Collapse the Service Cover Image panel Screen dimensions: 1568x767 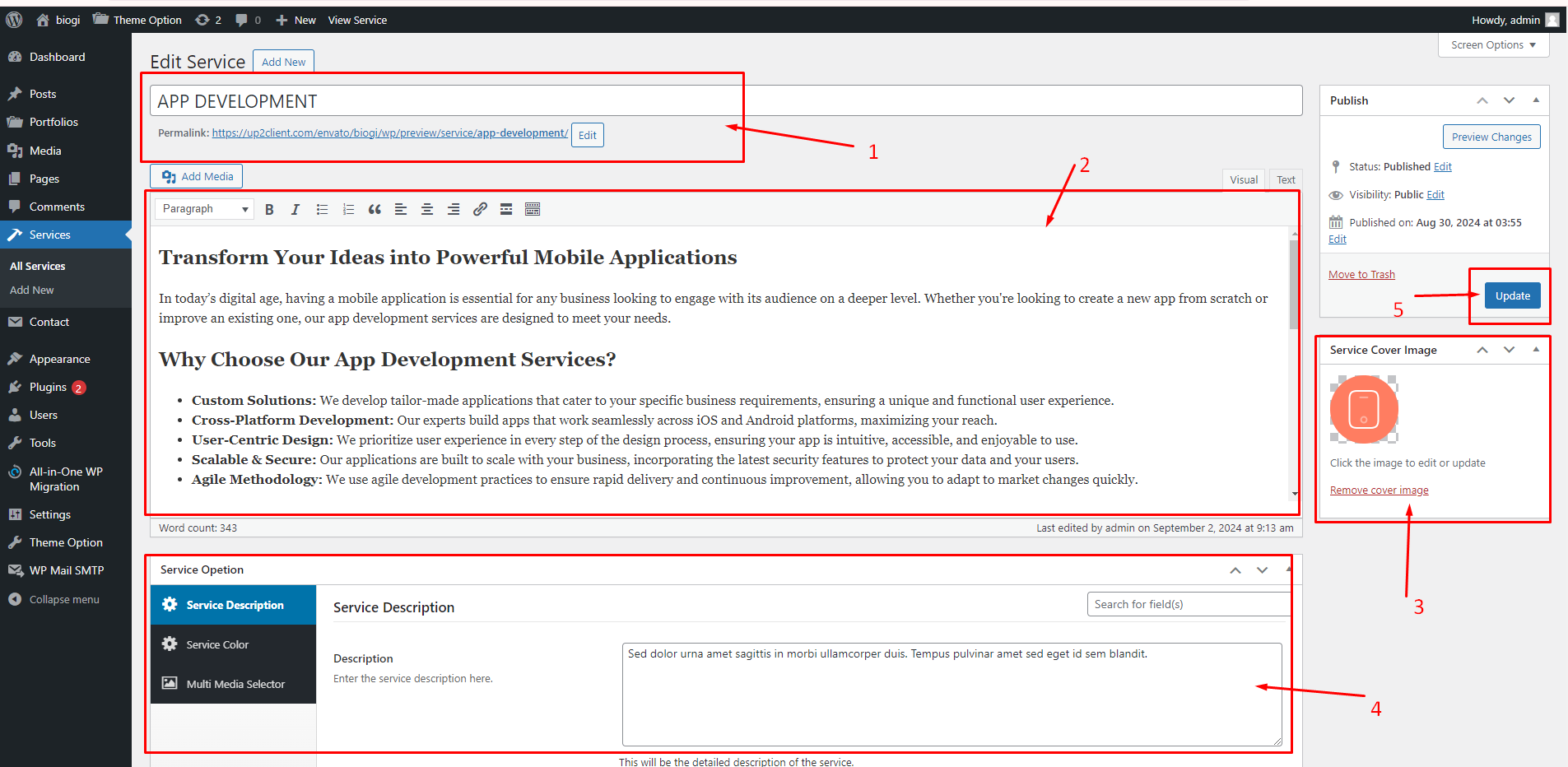[1536, 350]
